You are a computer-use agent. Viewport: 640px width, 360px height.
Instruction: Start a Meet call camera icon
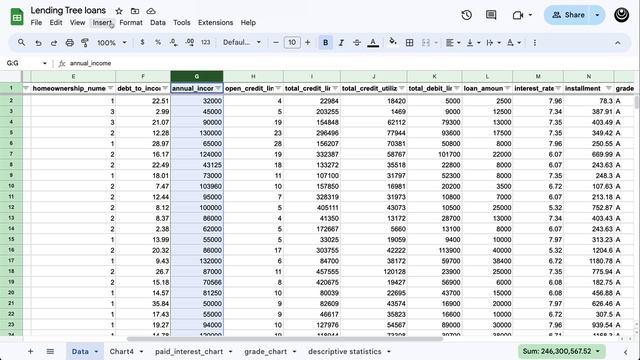coord(518,15)
